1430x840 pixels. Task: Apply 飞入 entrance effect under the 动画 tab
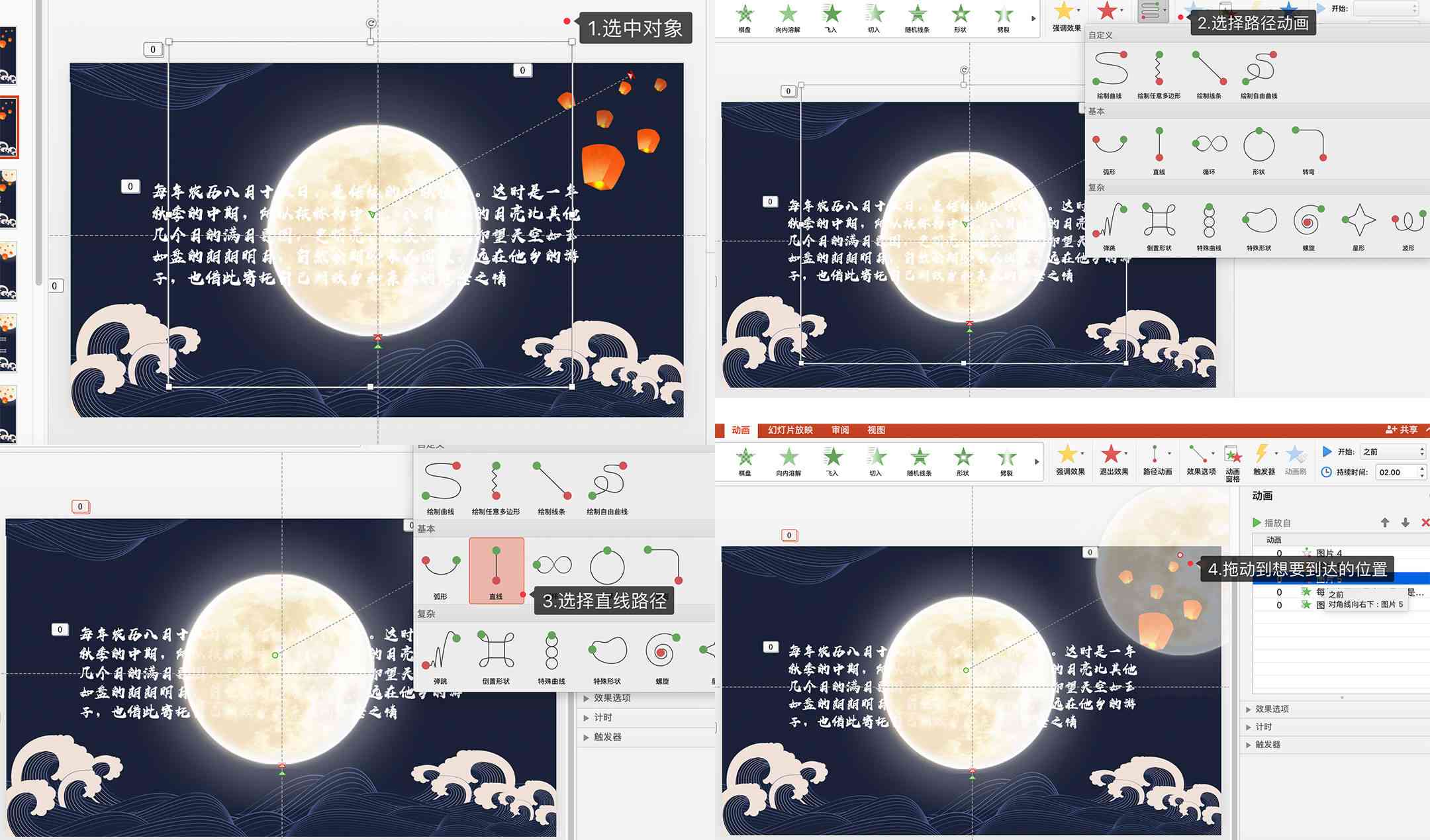[832, 461]
